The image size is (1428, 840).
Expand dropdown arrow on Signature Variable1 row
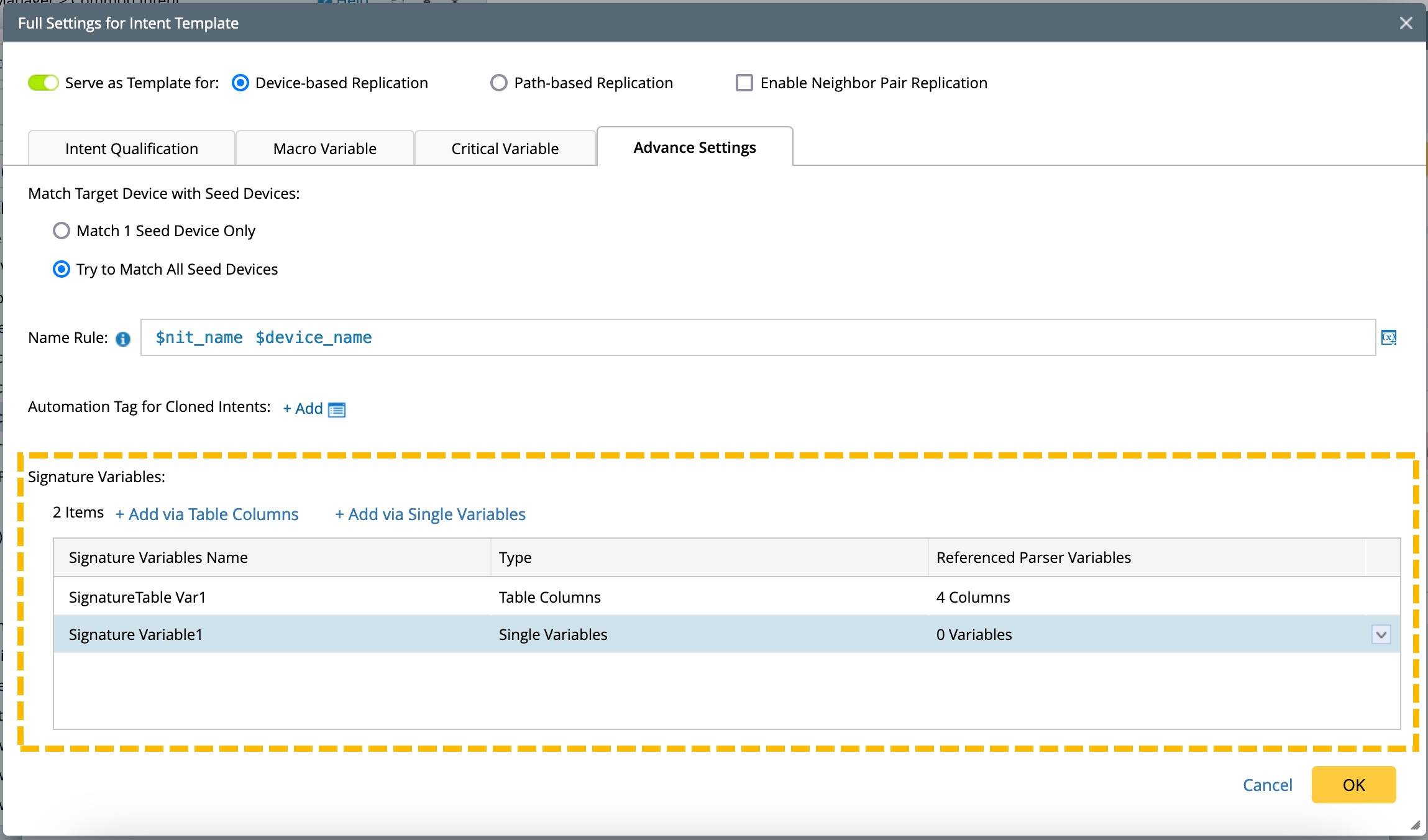[1381, 634]
